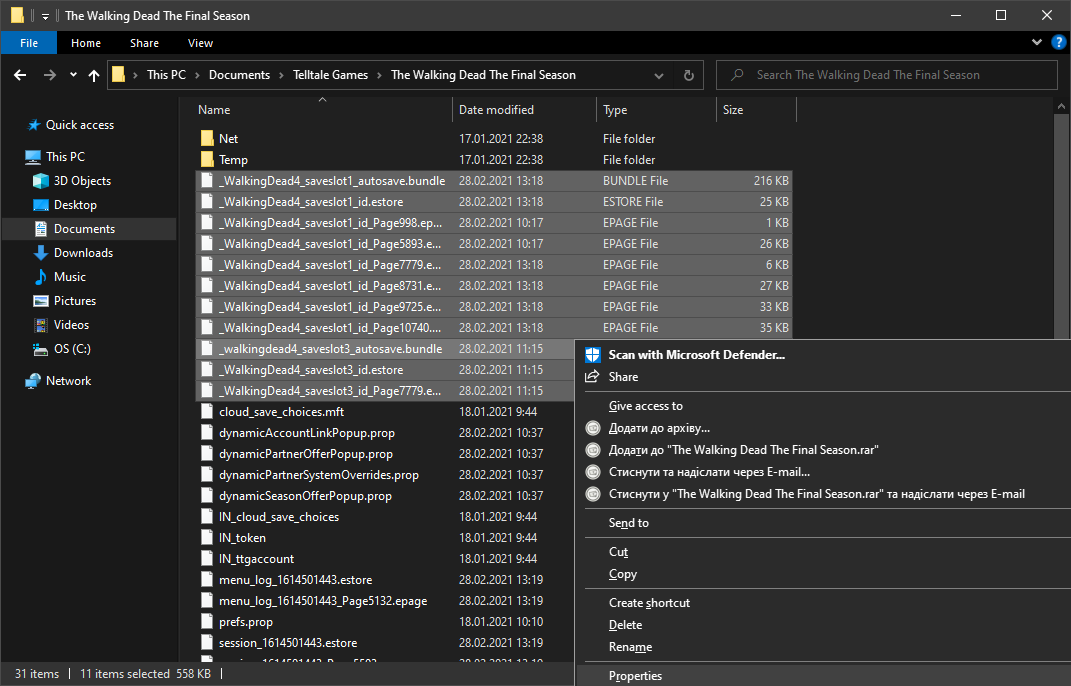Click the 3D Objects sidebar icon
This screenshot has height=686, width=1071.
41,181
